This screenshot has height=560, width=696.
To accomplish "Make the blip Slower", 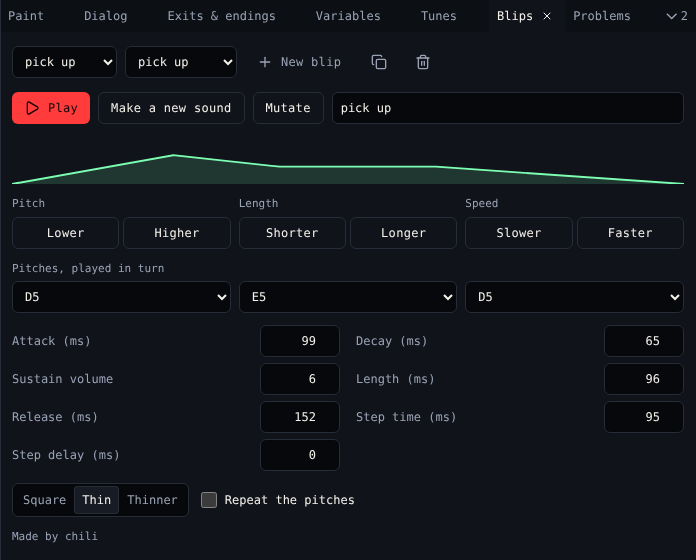I will [519, 233].
